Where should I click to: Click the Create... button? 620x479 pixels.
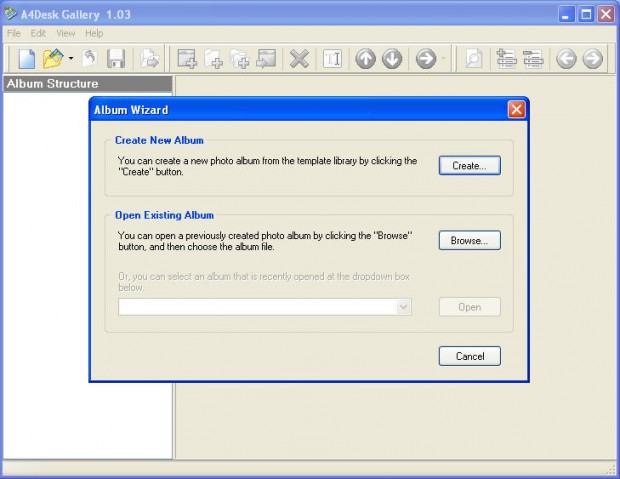pos(470,165)
